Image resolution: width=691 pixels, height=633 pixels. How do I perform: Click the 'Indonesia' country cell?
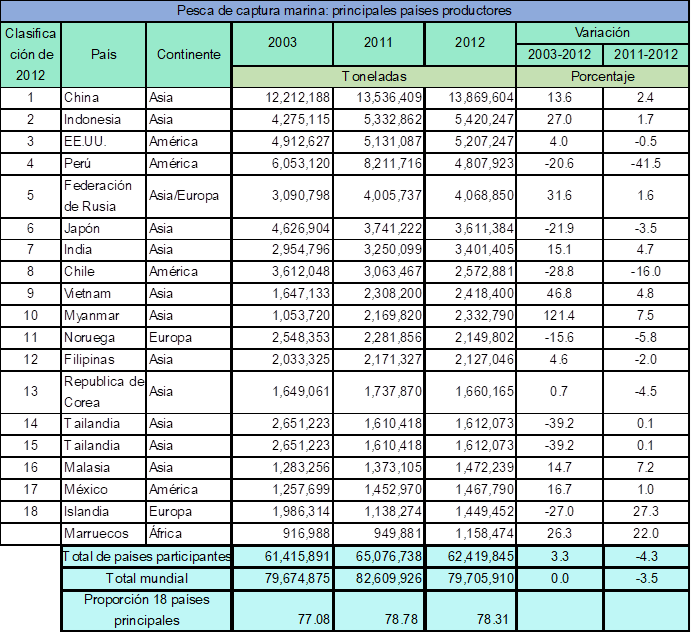click(104, 119)
